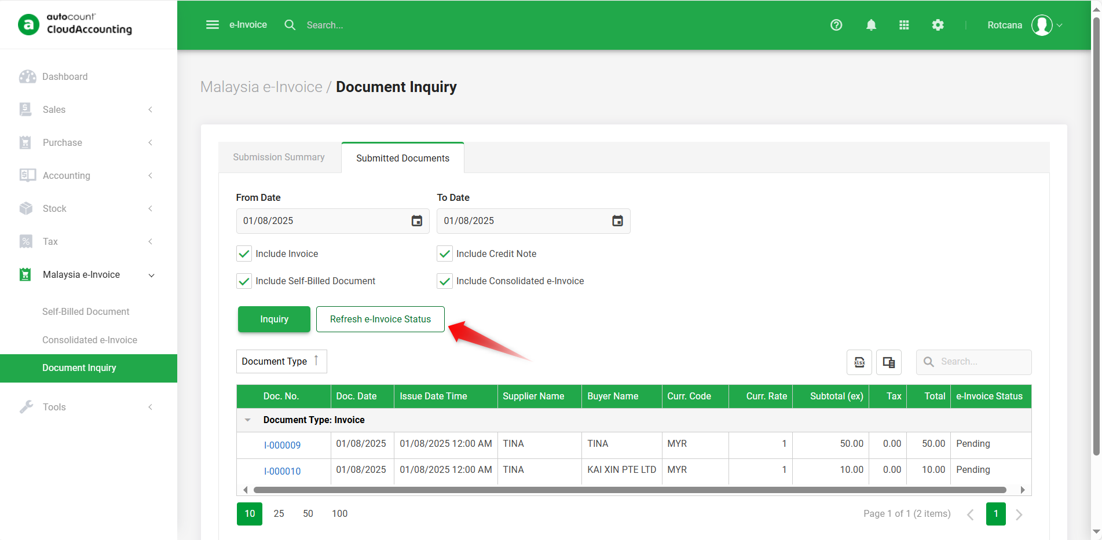This screenshot has height=541, width=1102.
Task: Sort by Doc. Date column header
Action: (x=362, y=396)
